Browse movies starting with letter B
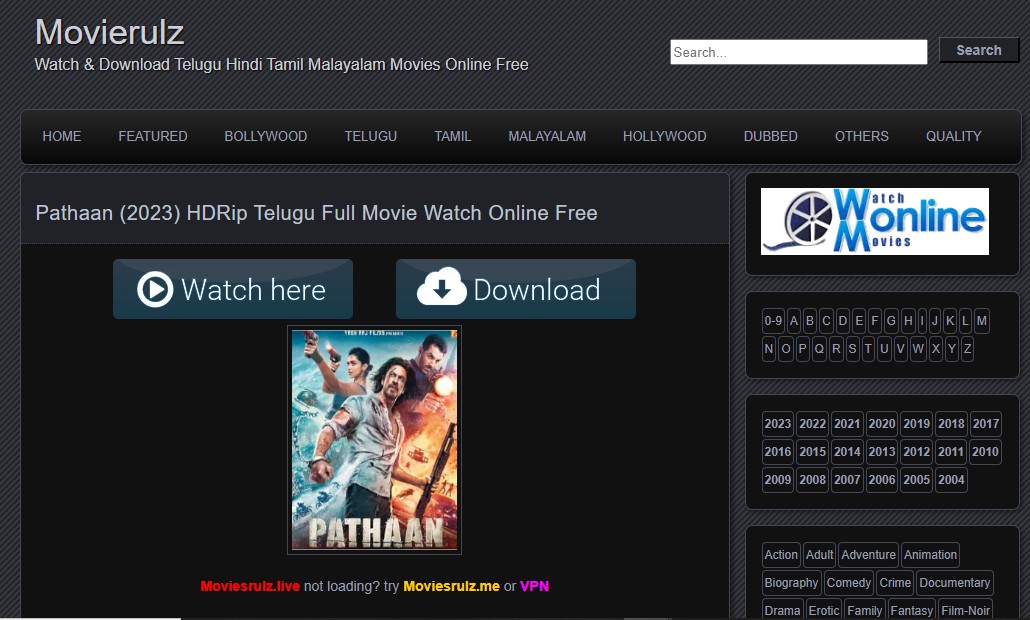The width and height of the screenshot is (1030, 620). (810, 321)
